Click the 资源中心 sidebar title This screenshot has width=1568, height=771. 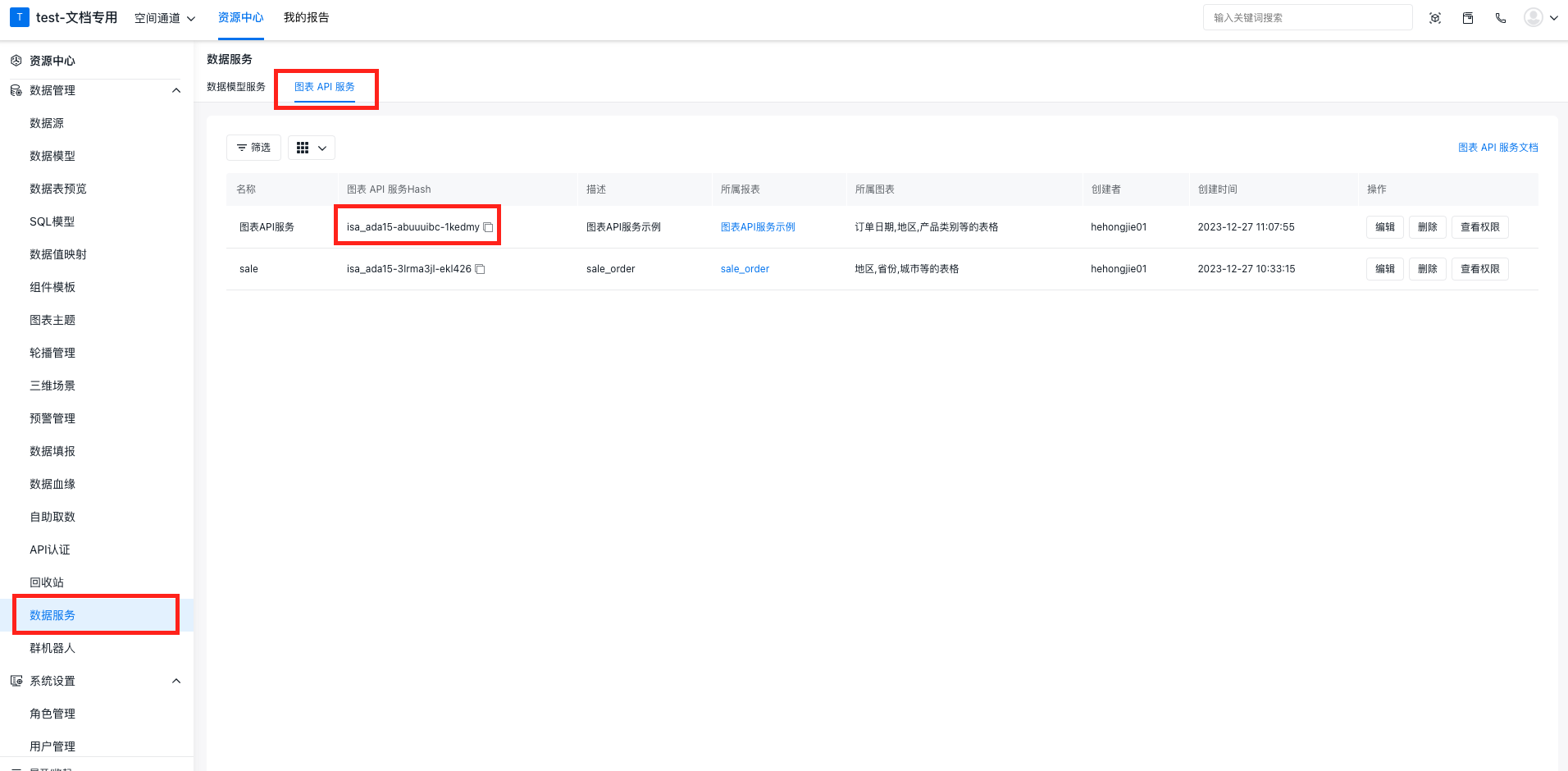tap(52, 61)
